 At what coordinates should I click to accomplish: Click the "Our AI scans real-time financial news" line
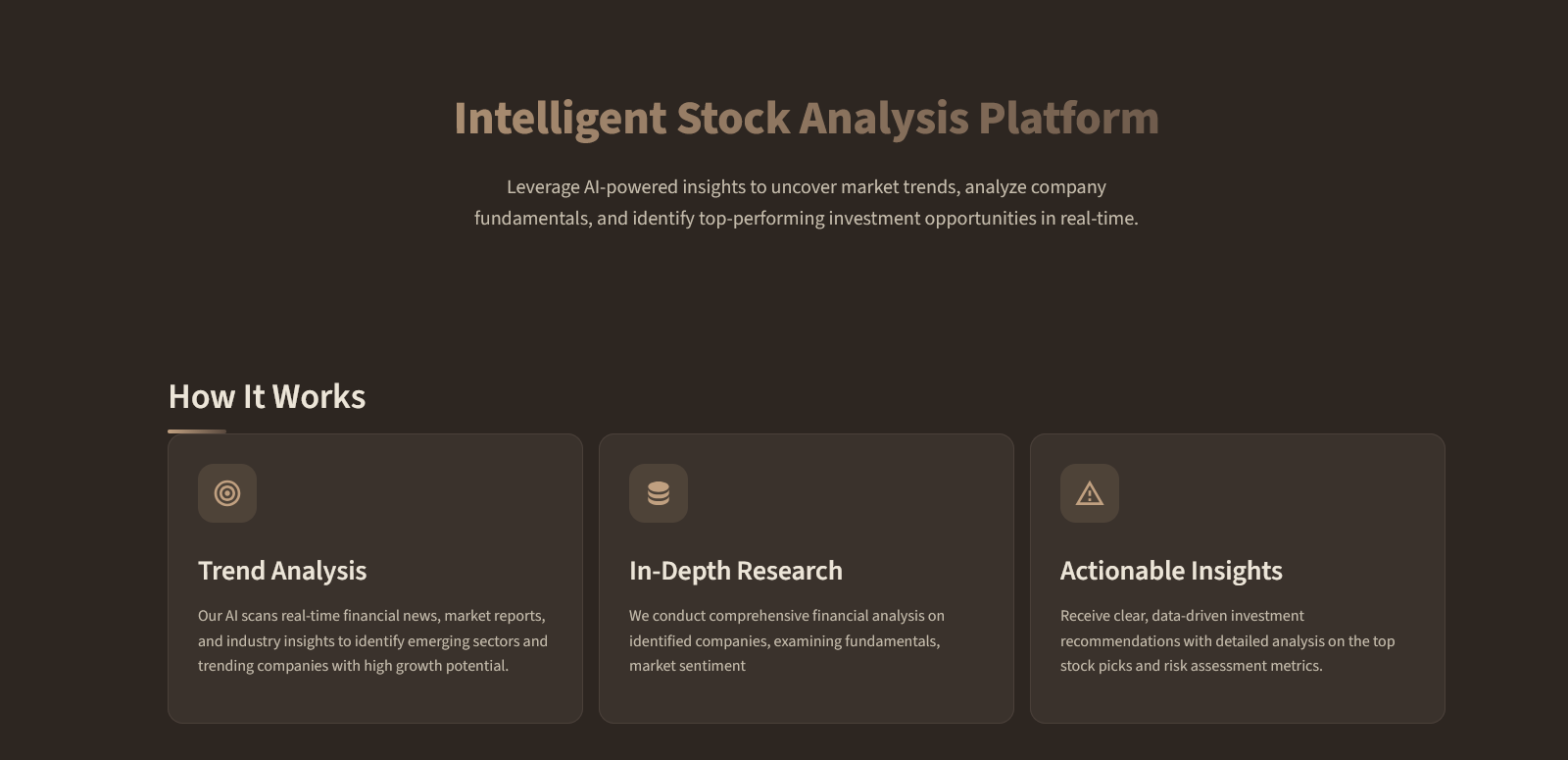click(371, 616)
